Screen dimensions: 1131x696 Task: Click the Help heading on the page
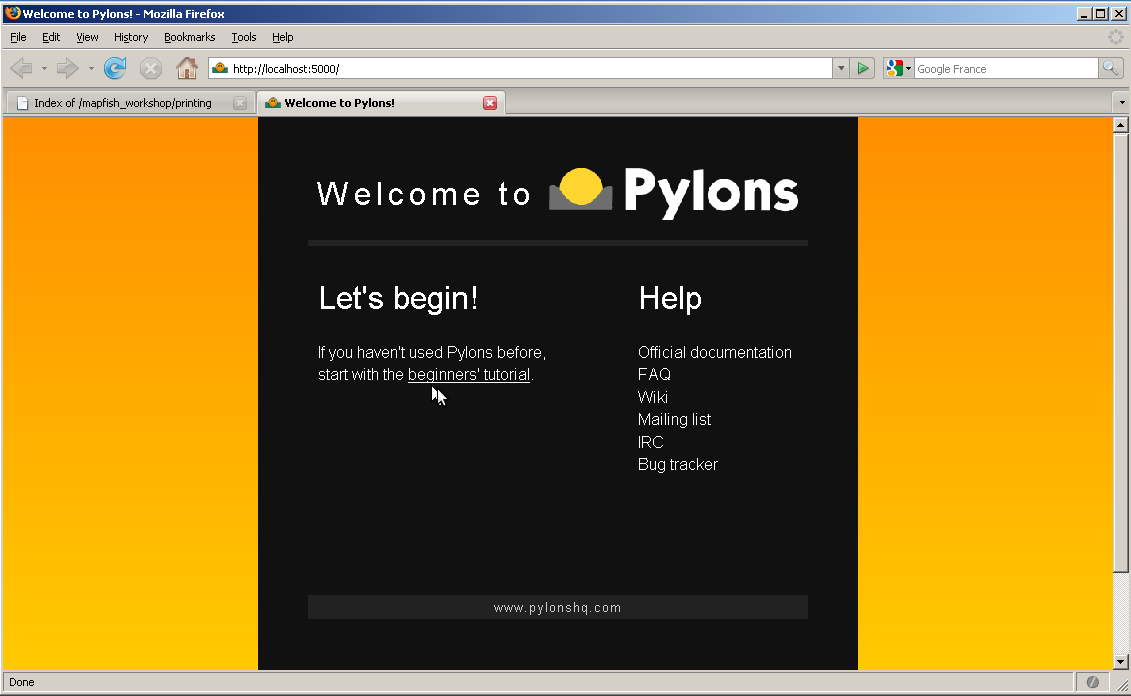[670, 298]
